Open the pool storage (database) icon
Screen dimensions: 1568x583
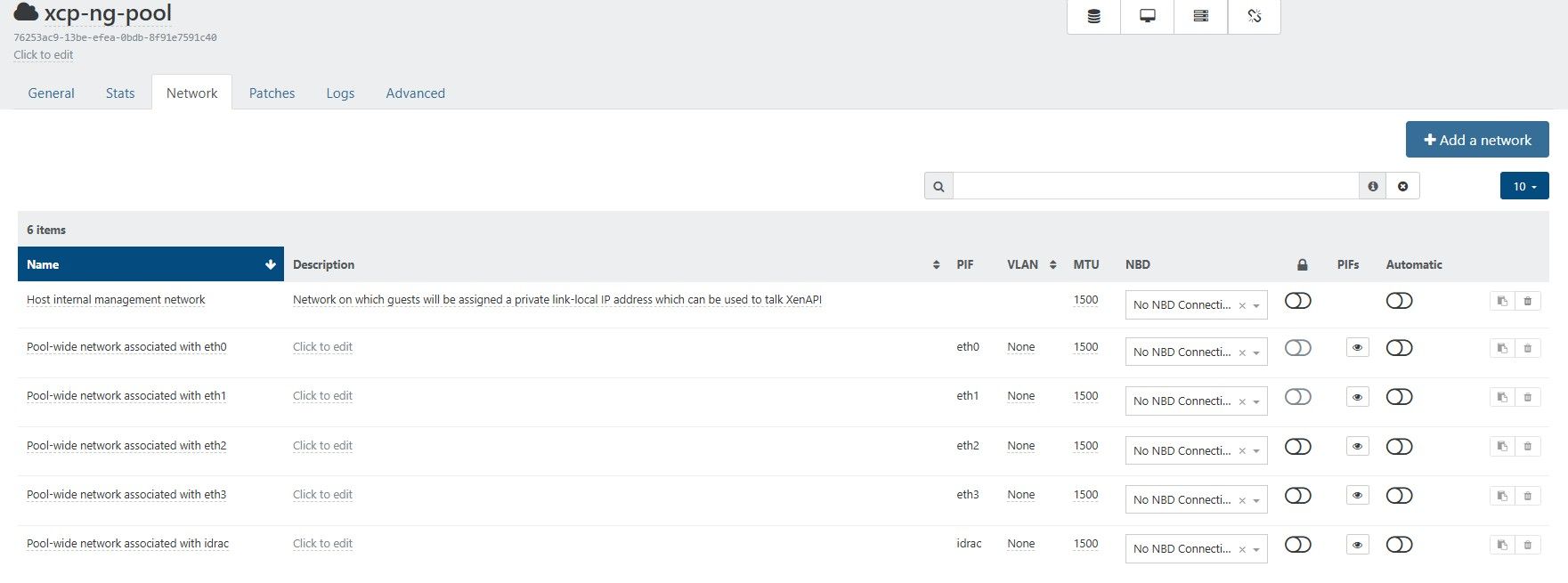(1093, 16)
